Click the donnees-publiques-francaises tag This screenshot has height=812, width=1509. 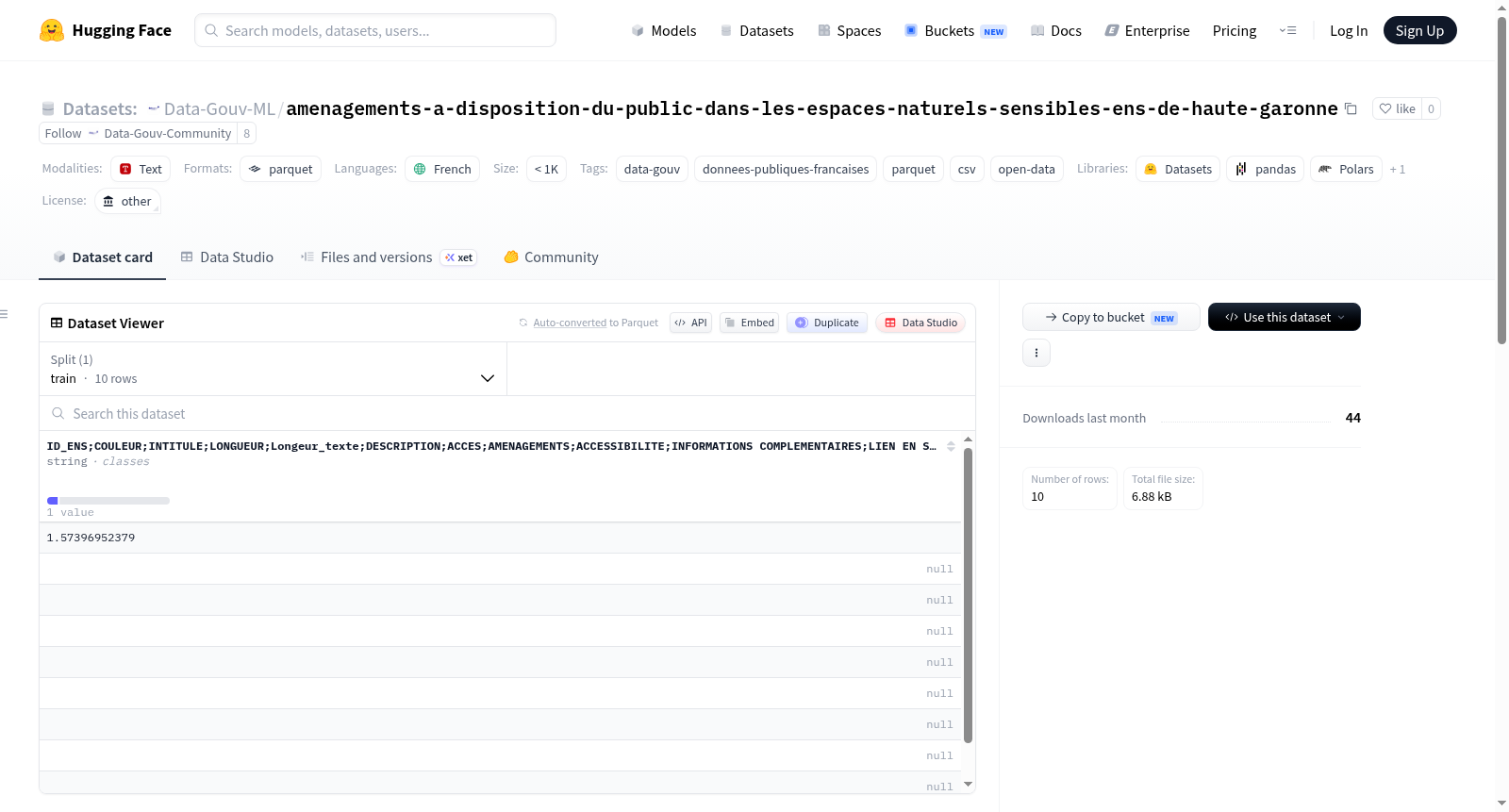pos(786,169)
